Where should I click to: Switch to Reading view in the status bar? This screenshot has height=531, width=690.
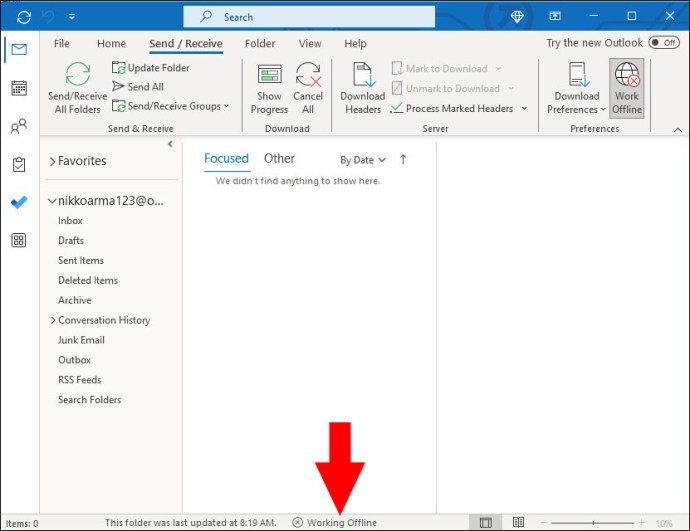point(518,522)
